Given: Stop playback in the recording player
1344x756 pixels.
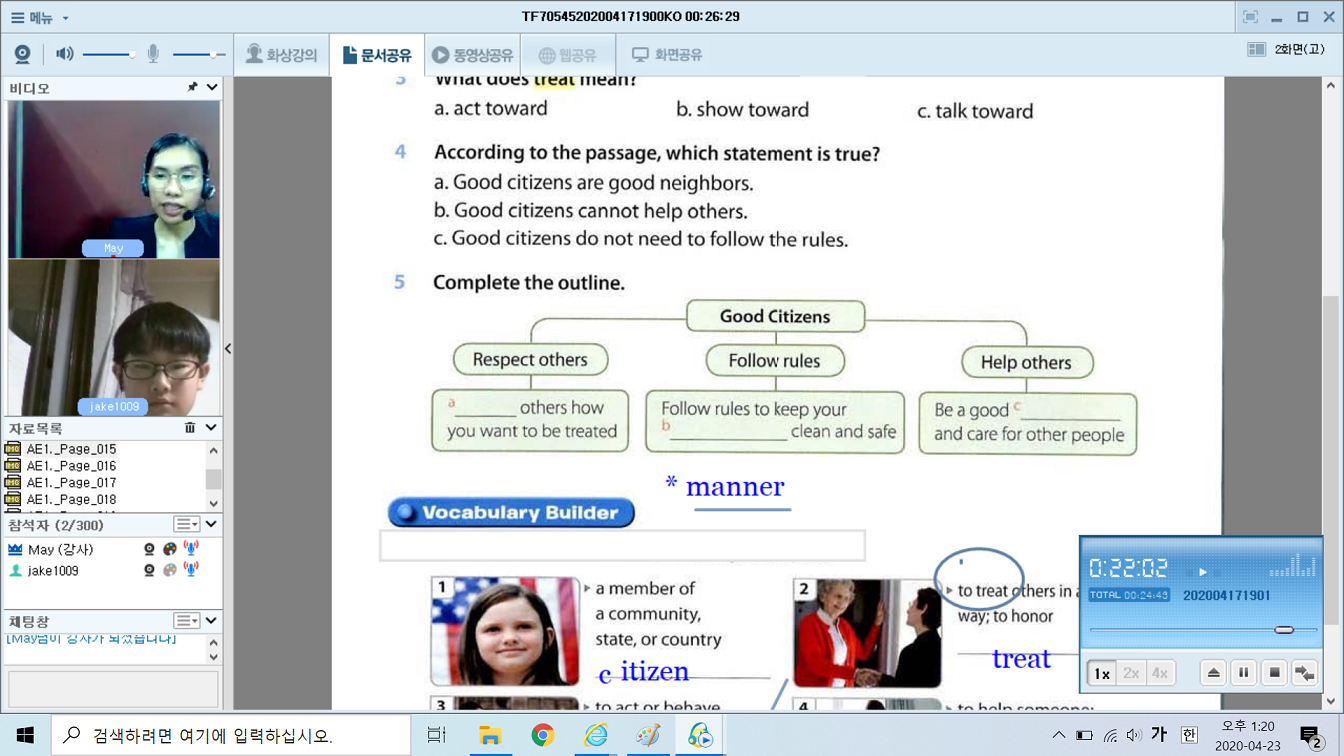Looking at the screenshot, I should coord(1274,673).
